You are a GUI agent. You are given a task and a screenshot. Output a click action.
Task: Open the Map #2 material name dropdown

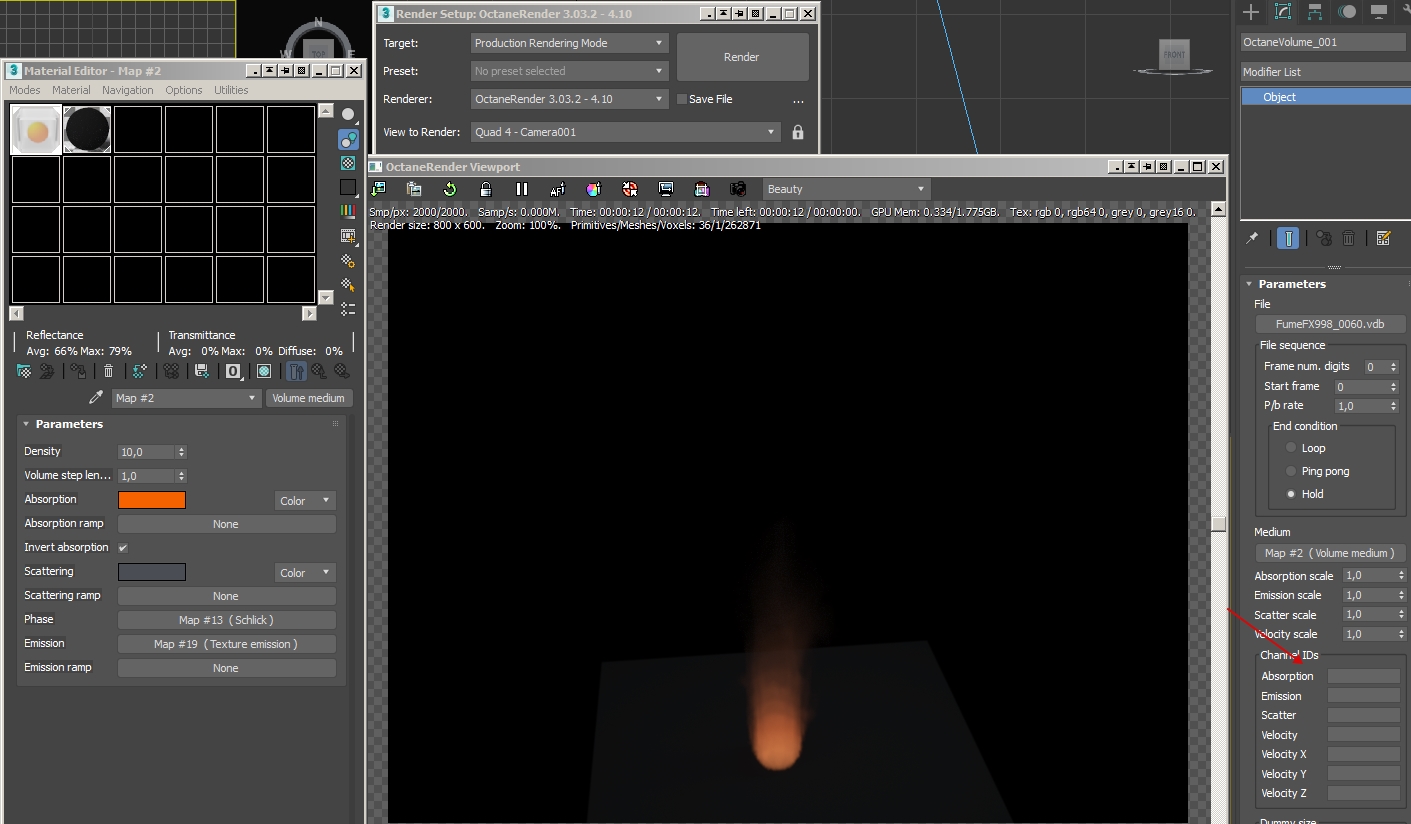pos(186,398)
